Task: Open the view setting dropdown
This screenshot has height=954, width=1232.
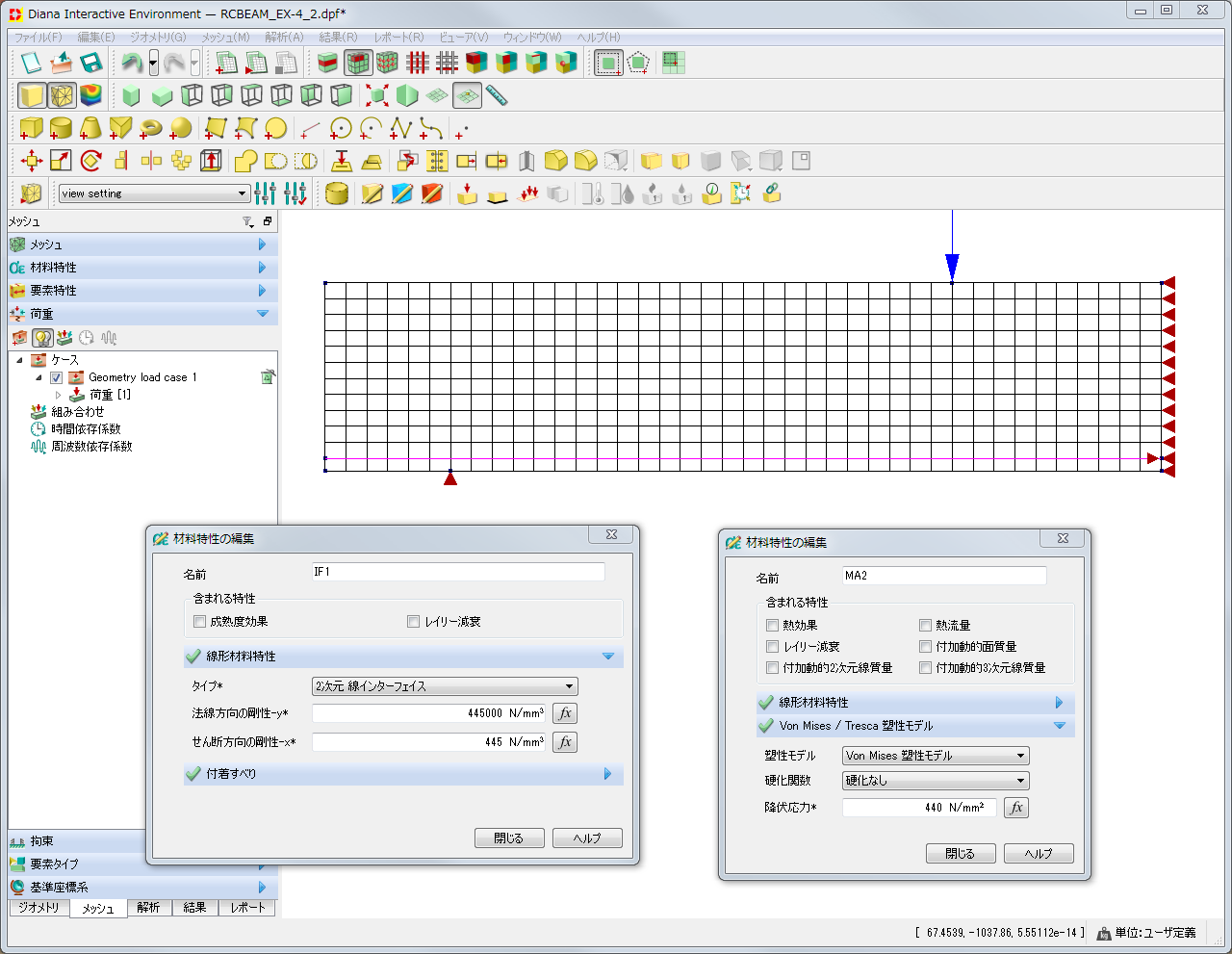Action: [154, 193]
